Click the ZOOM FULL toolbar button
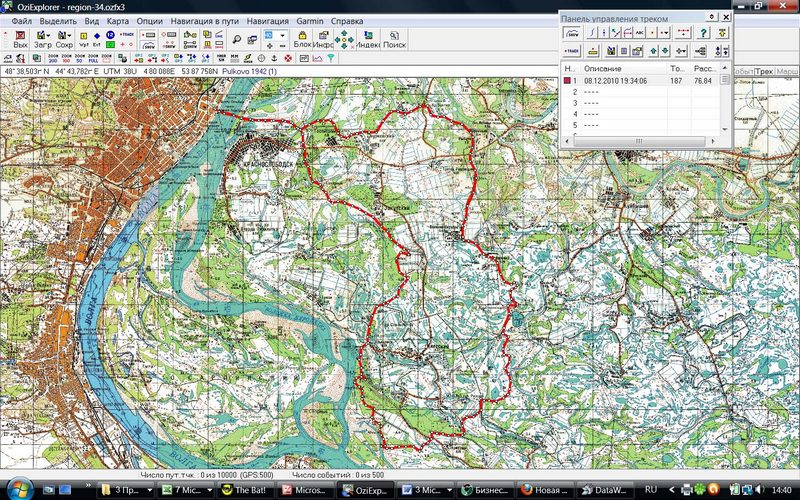The height and width of the screenshot is (500, 800). tap(93, 58)
